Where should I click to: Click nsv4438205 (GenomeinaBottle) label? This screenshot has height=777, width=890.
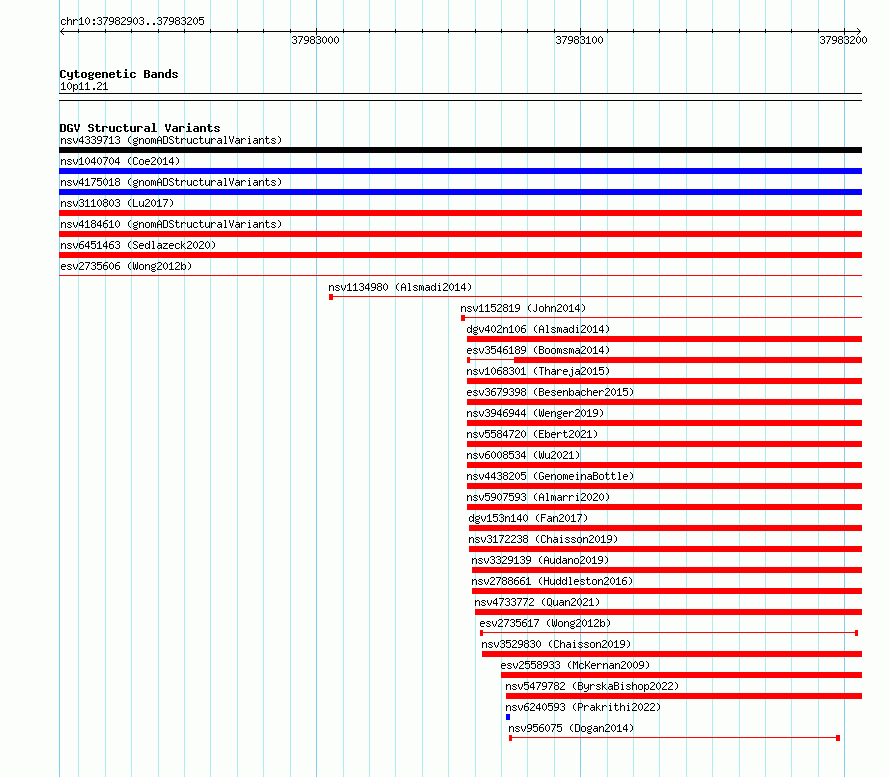pyautogui.click(x=550, y=476)
